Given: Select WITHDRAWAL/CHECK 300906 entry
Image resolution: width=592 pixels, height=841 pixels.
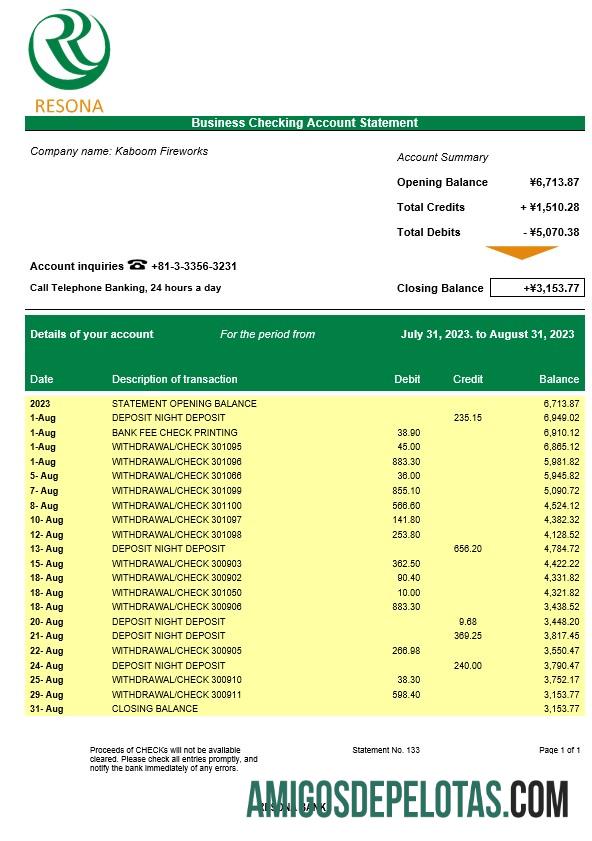Looking at the screenshot, I should click(176, 607).
